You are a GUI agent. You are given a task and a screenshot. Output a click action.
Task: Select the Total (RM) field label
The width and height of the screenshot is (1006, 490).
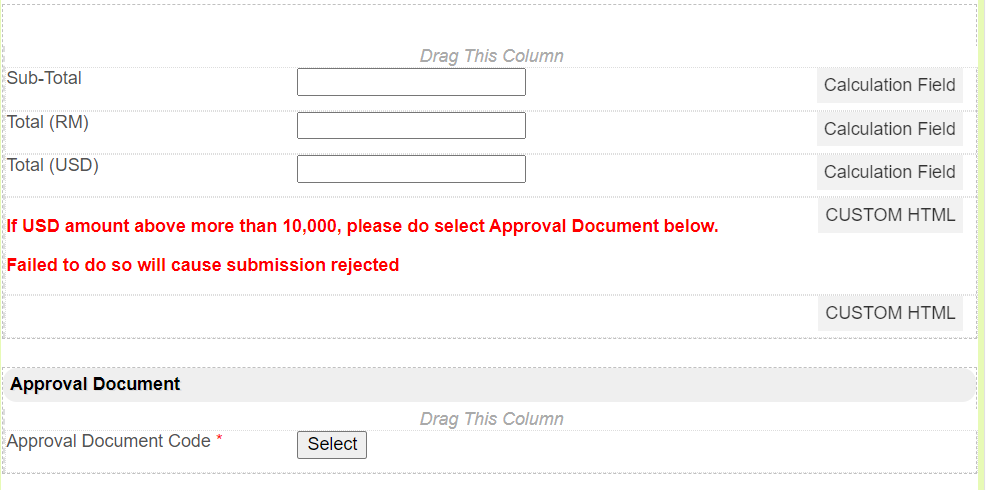tap(48, 122)
